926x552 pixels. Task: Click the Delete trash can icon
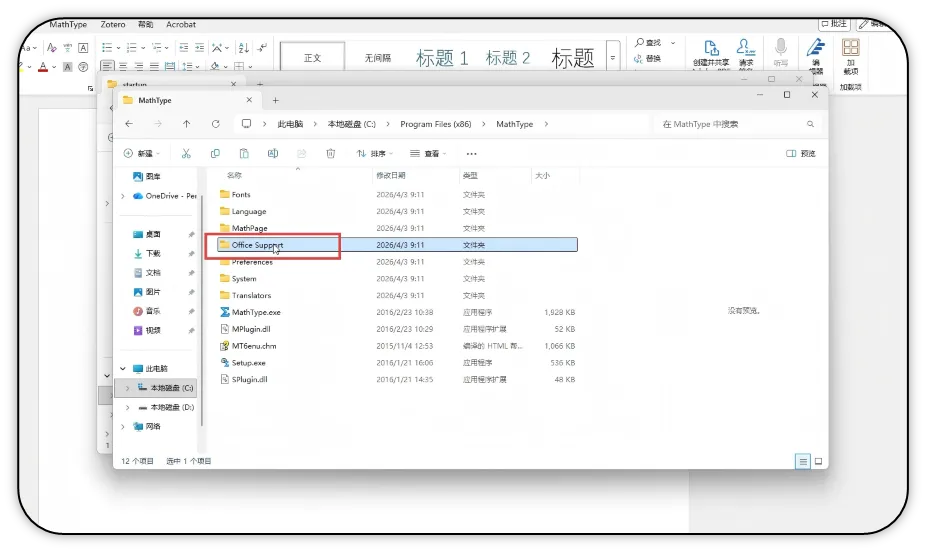[x=331, y=153]
